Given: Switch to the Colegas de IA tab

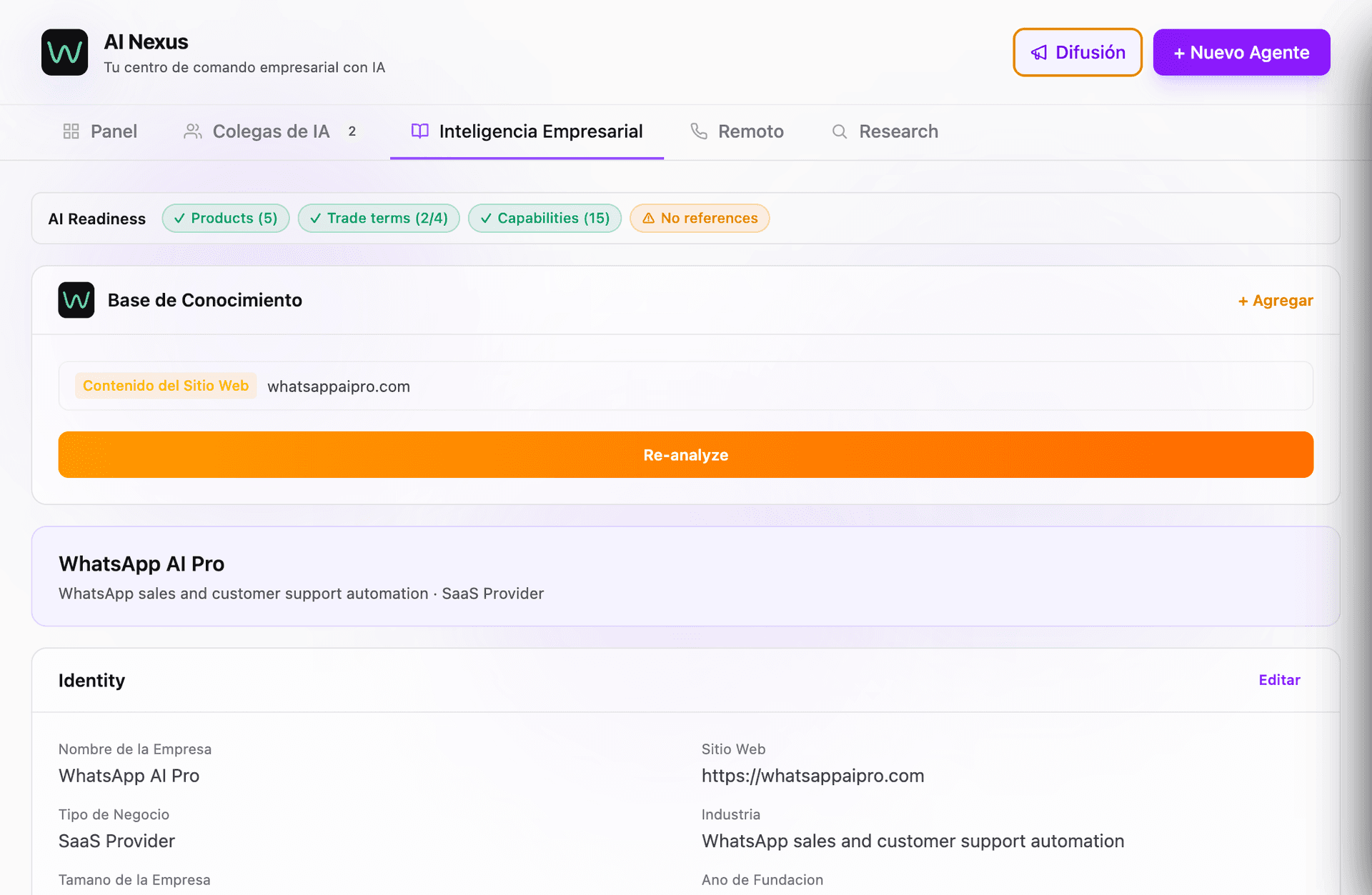Looking at the screenshot, I should pos(271,131).
